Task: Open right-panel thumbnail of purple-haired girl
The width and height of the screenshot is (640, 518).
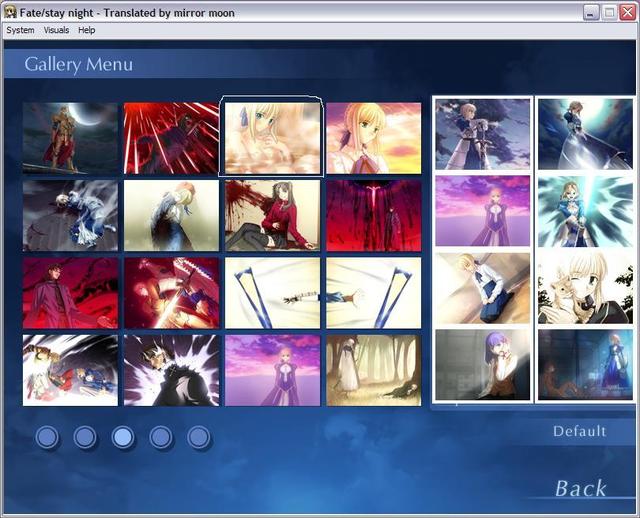Action: (483, 365)
